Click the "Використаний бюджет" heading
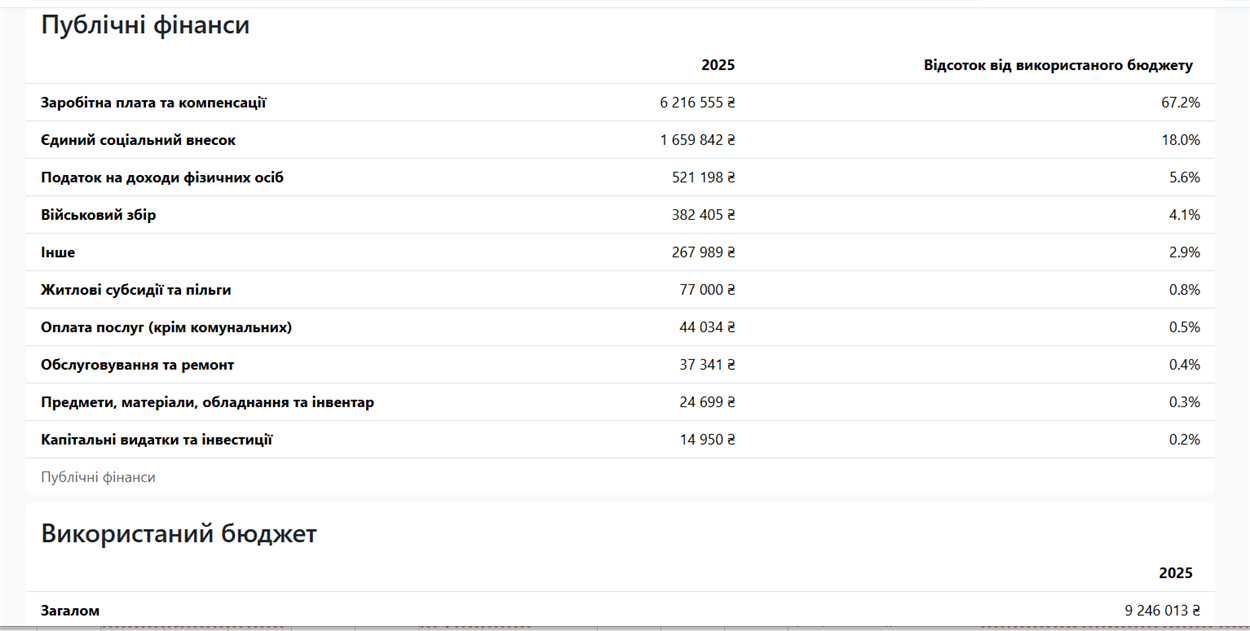The width and height of the screenshot is (1250, 631). (x=179, y=534)
